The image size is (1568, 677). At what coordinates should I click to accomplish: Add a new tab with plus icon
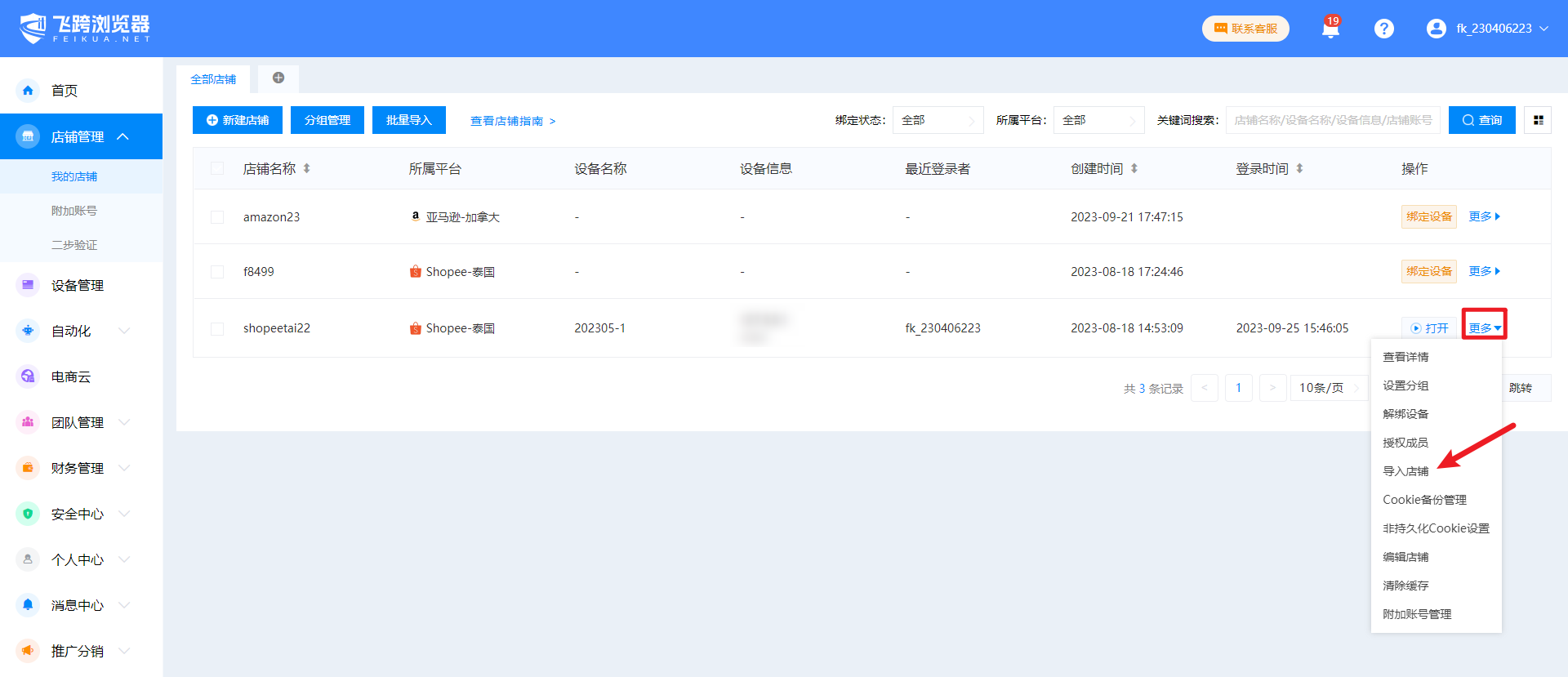[x=278, y=78]
